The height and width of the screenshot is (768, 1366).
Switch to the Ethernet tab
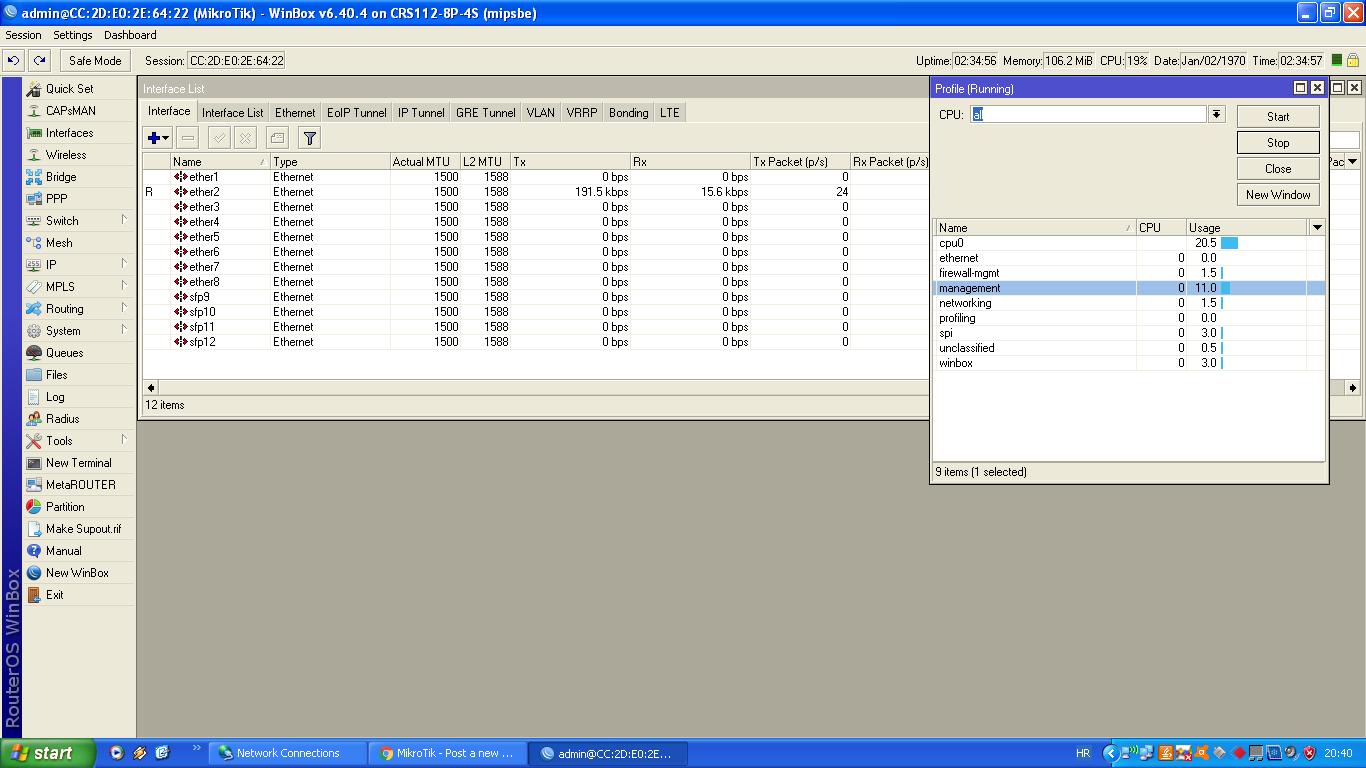point(295,113)
